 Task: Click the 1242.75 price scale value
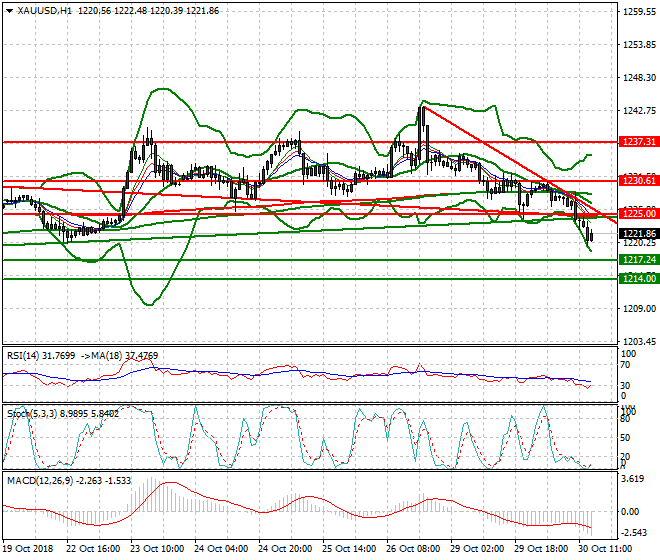click(639, 111)
